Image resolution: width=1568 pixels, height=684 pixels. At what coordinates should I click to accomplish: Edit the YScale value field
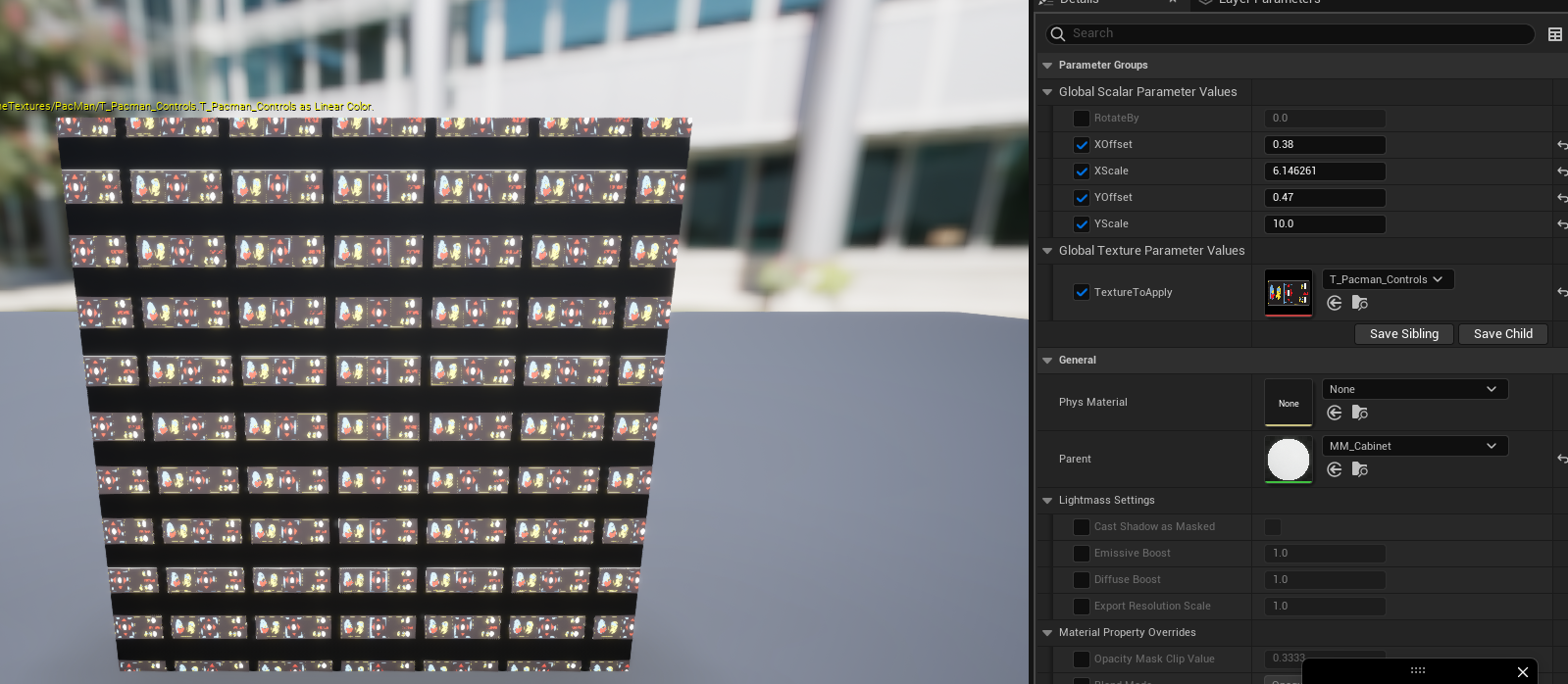[1325, 224]
